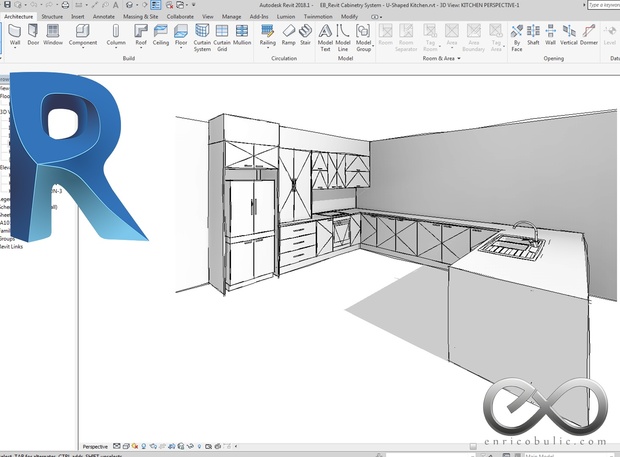Screen dimensions: 620x457
Task: Select the Wall opening tool
Action: coord(550,35)
